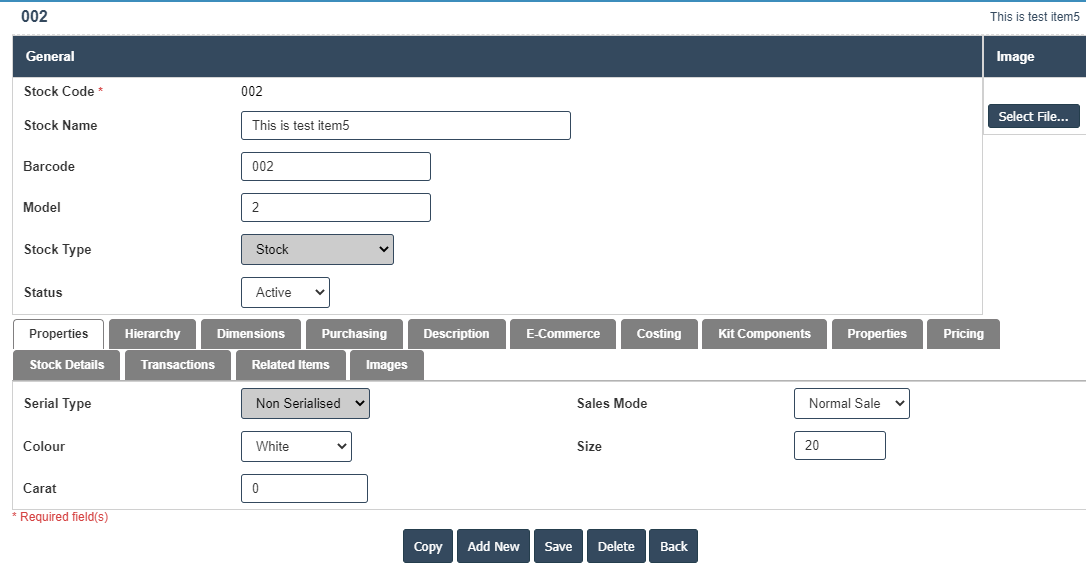Switch to the Hierarchy tab
This screenshot has width=1086, height=570.
point(152,334)
